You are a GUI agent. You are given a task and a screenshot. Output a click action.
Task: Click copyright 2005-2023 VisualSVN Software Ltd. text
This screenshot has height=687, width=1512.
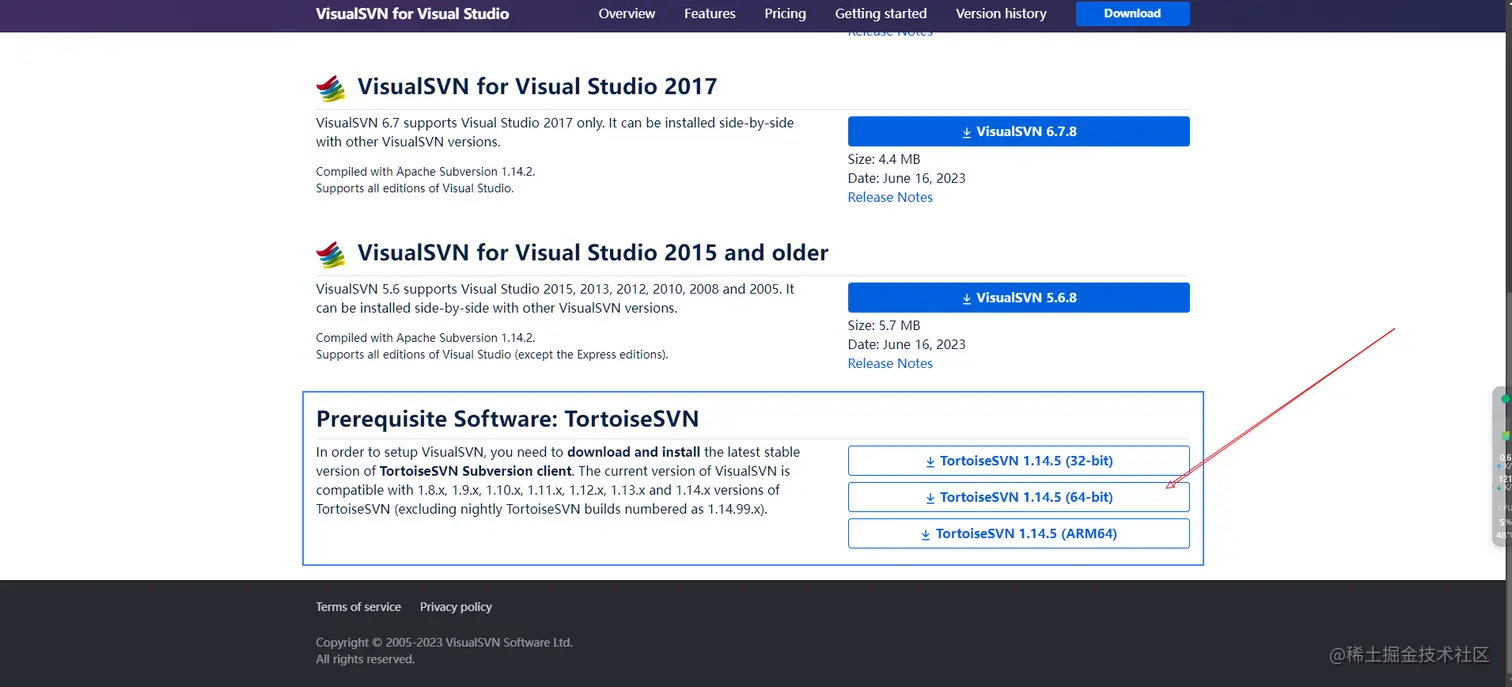(x=444, y=643)
